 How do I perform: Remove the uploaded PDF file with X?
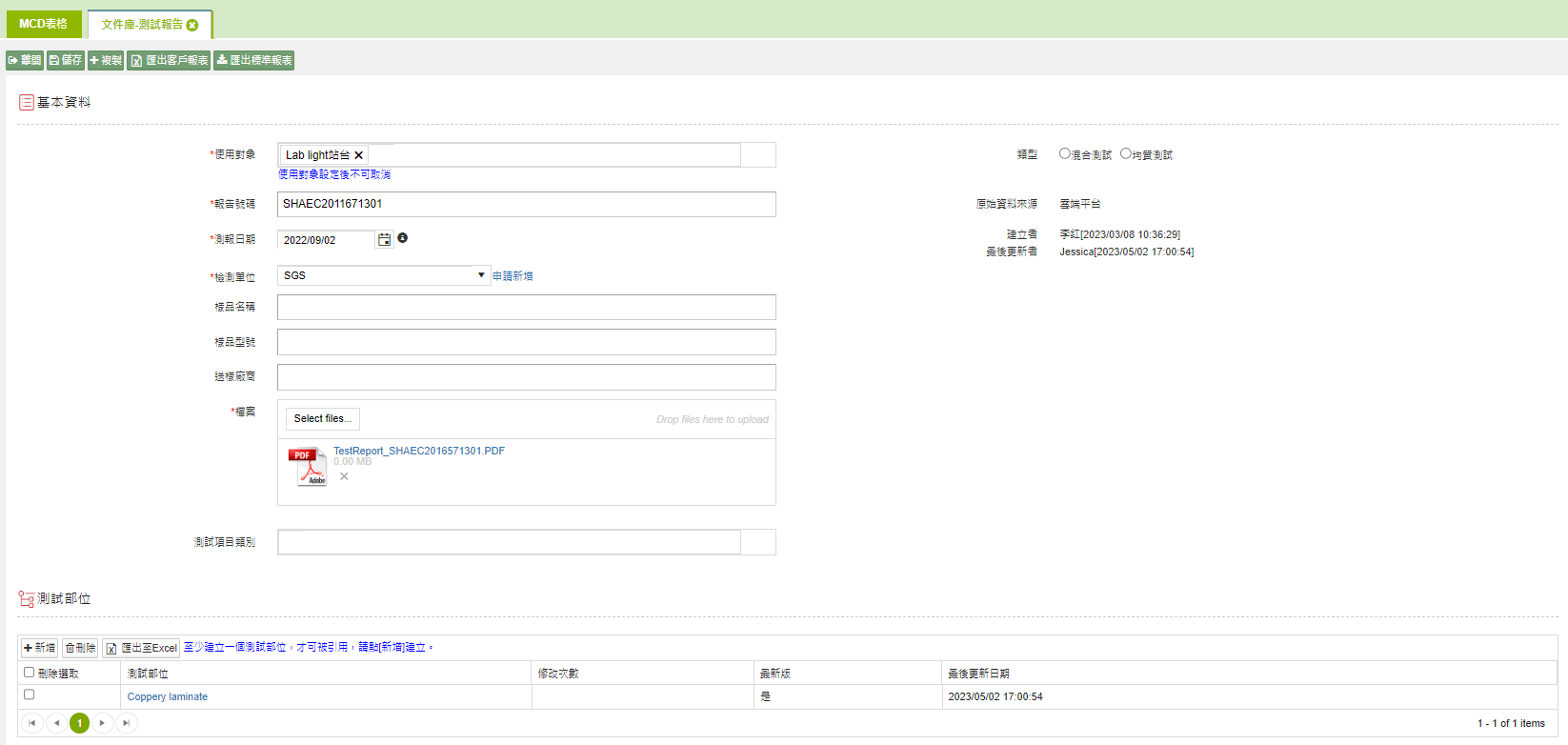[344, 476]
